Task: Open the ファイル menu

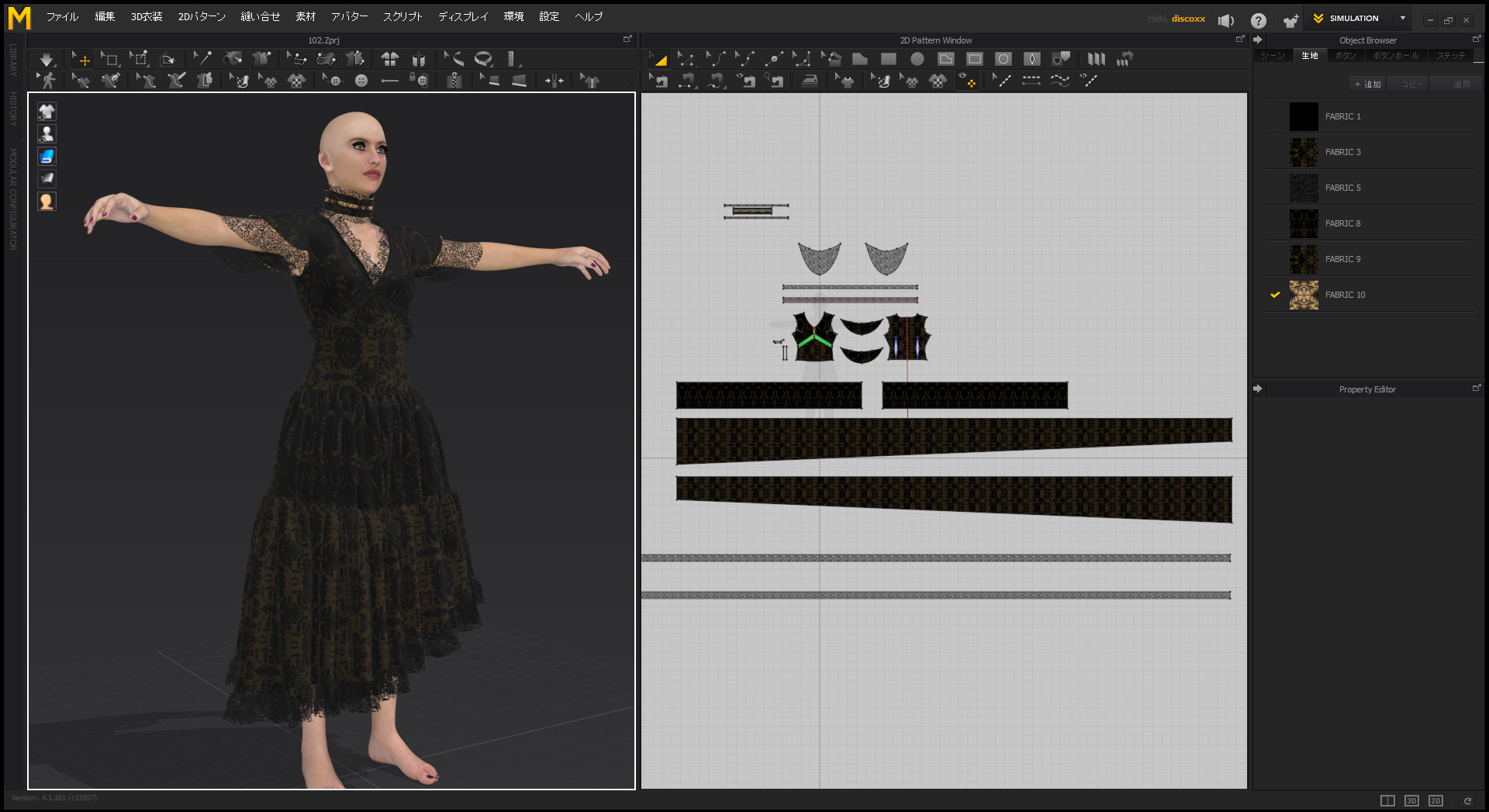Action: [x=62, y=17]
